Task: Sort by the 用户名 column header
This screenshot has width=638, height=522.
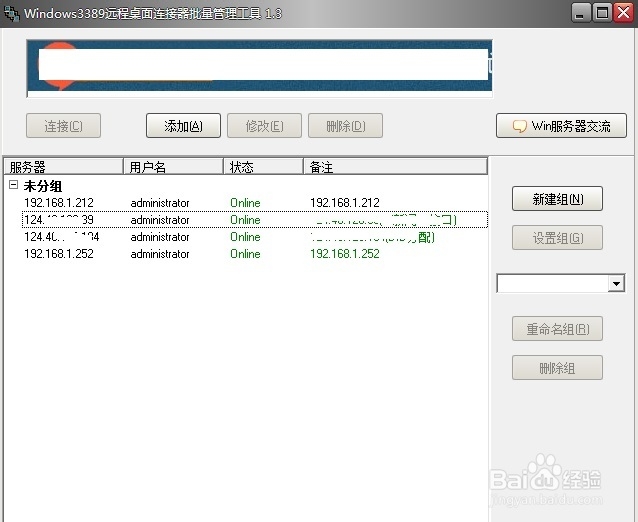Action: 173,166
